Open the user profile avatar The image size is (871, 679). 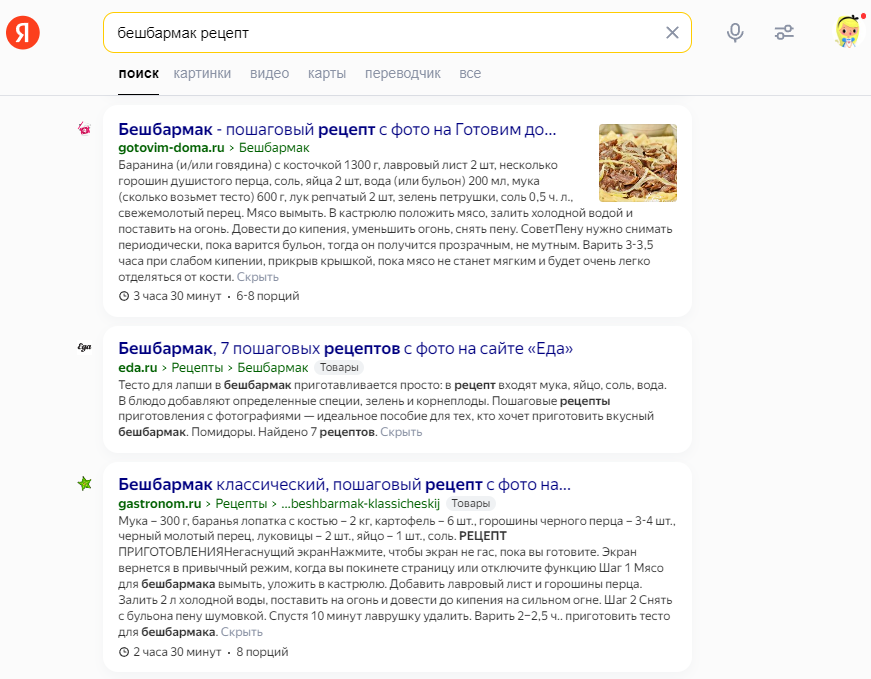[x=847, y=32]
